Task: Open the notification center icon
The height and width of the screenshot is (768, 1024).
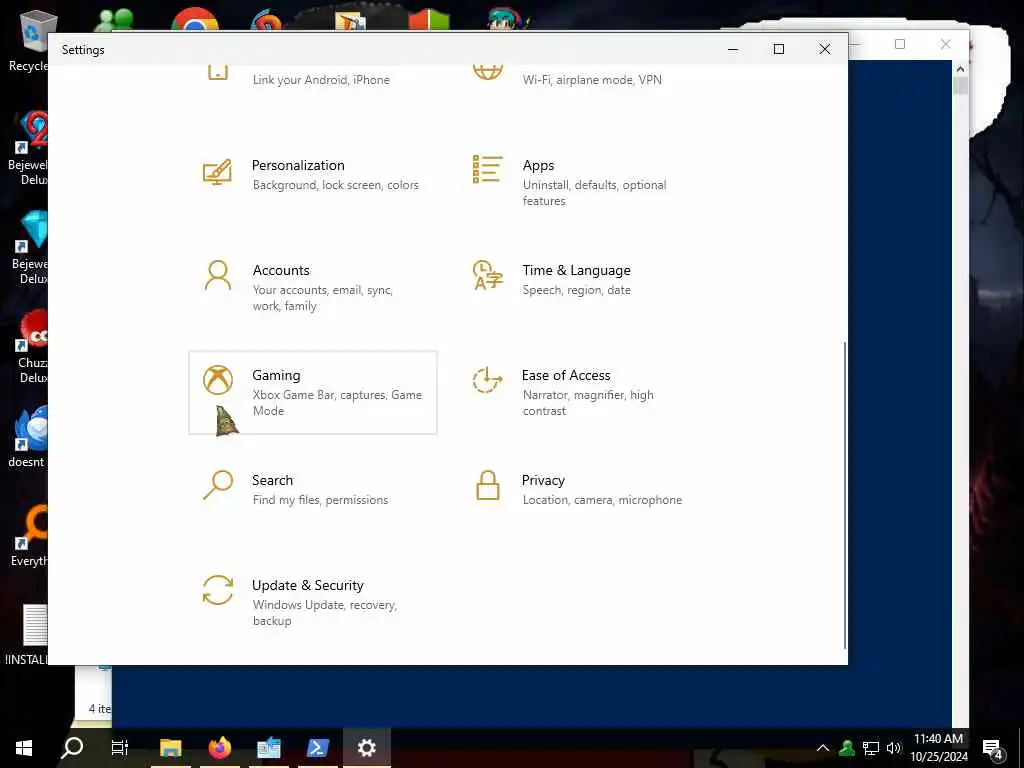Action: point(993,748)
